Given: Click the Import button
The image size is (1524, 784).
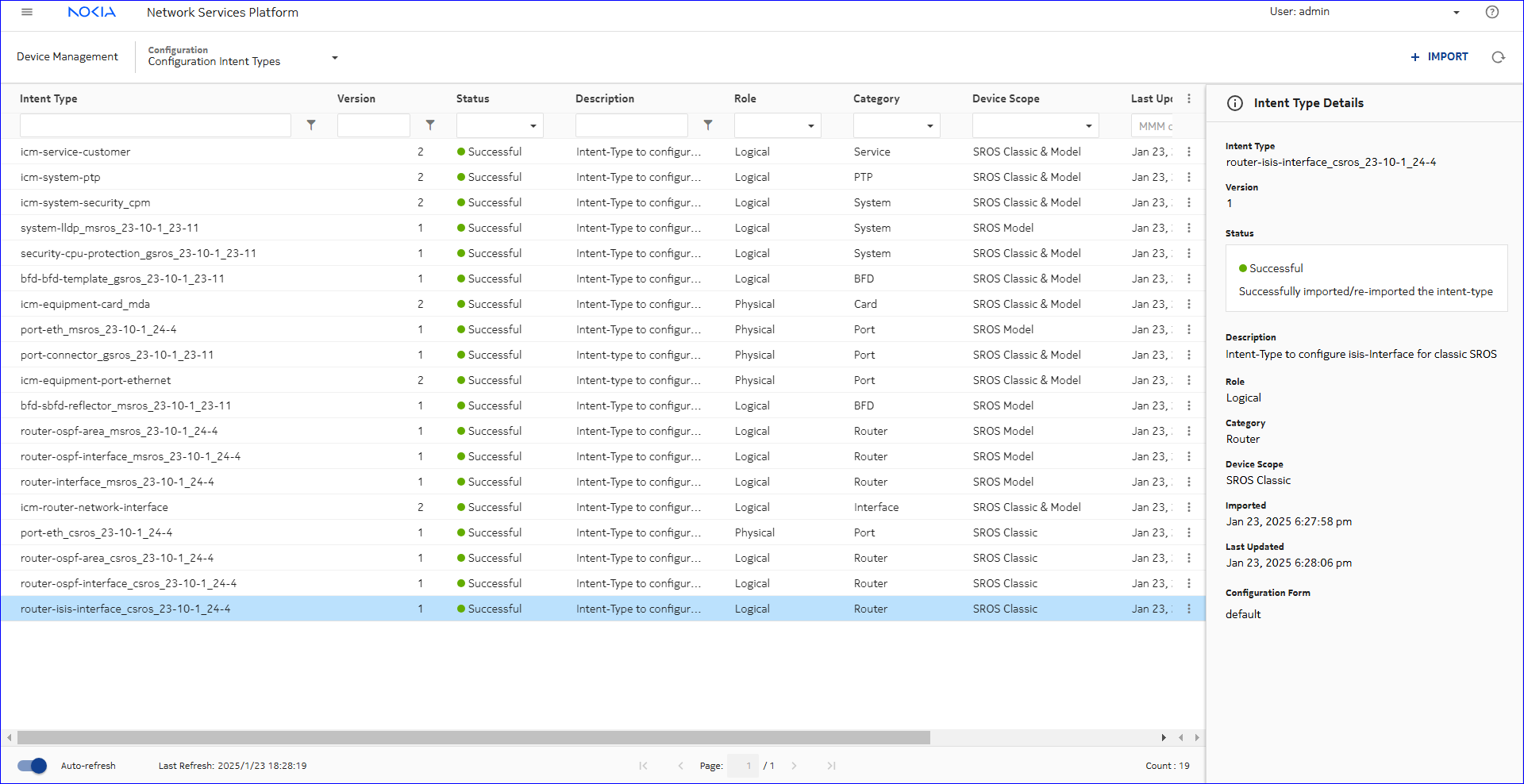Looking at the screenshot, I should pyautogui.click(x=1439, y=57).
